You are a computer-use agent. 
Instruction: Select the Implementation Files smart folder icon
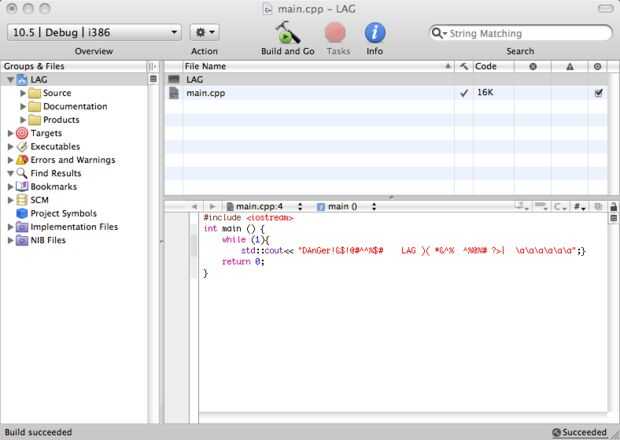pyautogui.click(x=22, y=227)
